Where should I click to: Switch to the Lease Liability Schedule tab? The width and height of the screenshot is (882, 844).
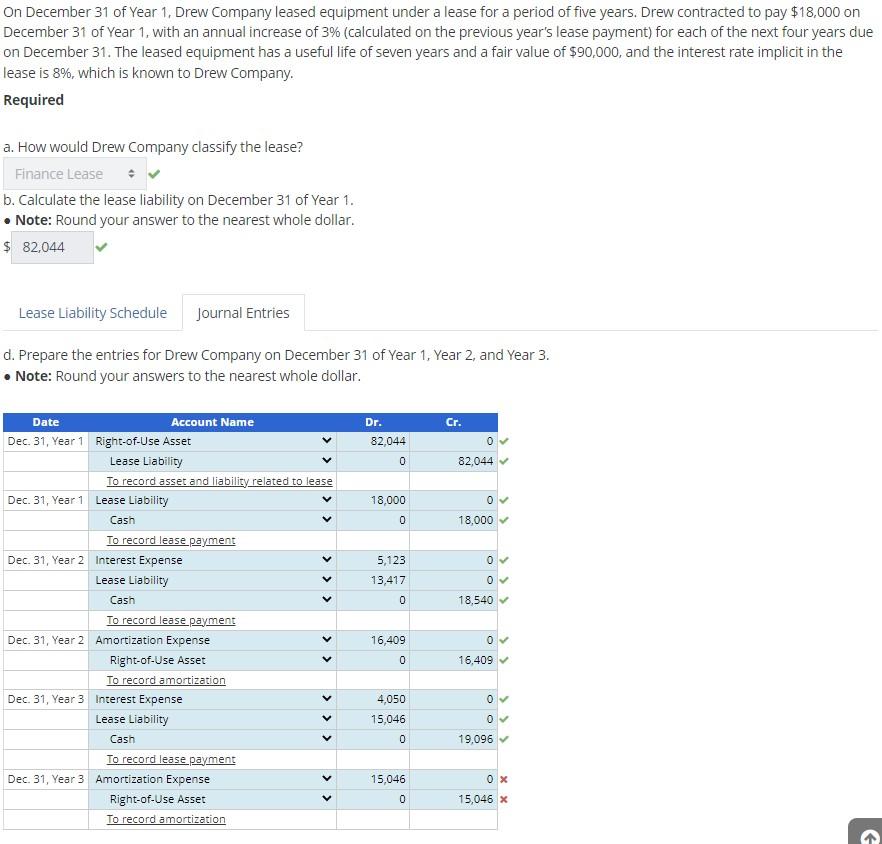(x=92, y=312)
